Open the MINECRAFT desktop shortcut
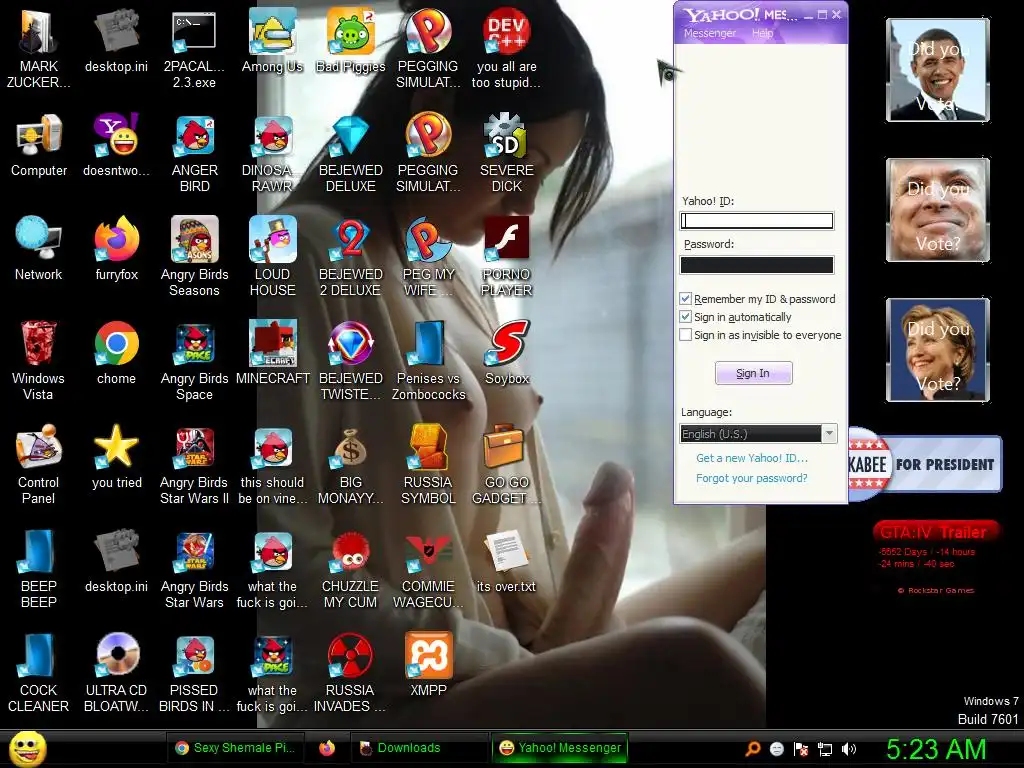1024x768 pixels. click(272, 352)
